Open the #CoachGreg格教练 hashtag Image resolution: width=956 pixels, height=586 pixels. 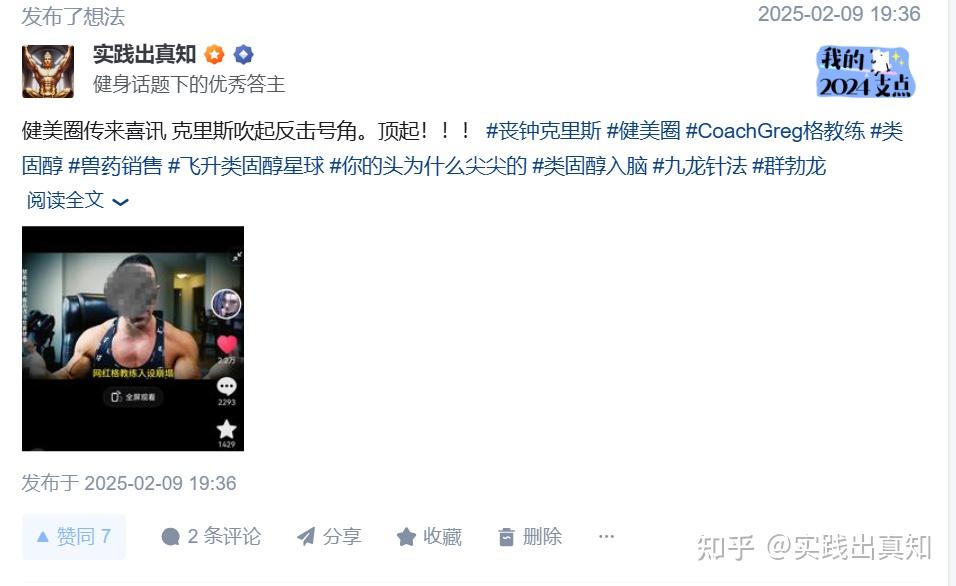[x=775, y=130]
